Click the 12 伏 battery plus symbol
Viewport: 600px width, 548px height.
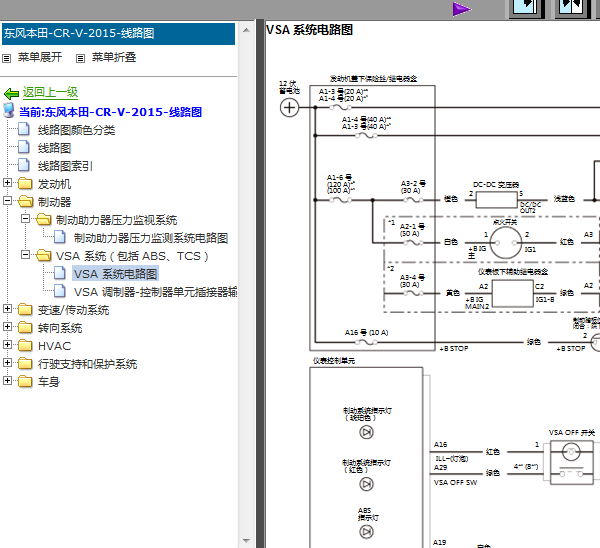289,108
